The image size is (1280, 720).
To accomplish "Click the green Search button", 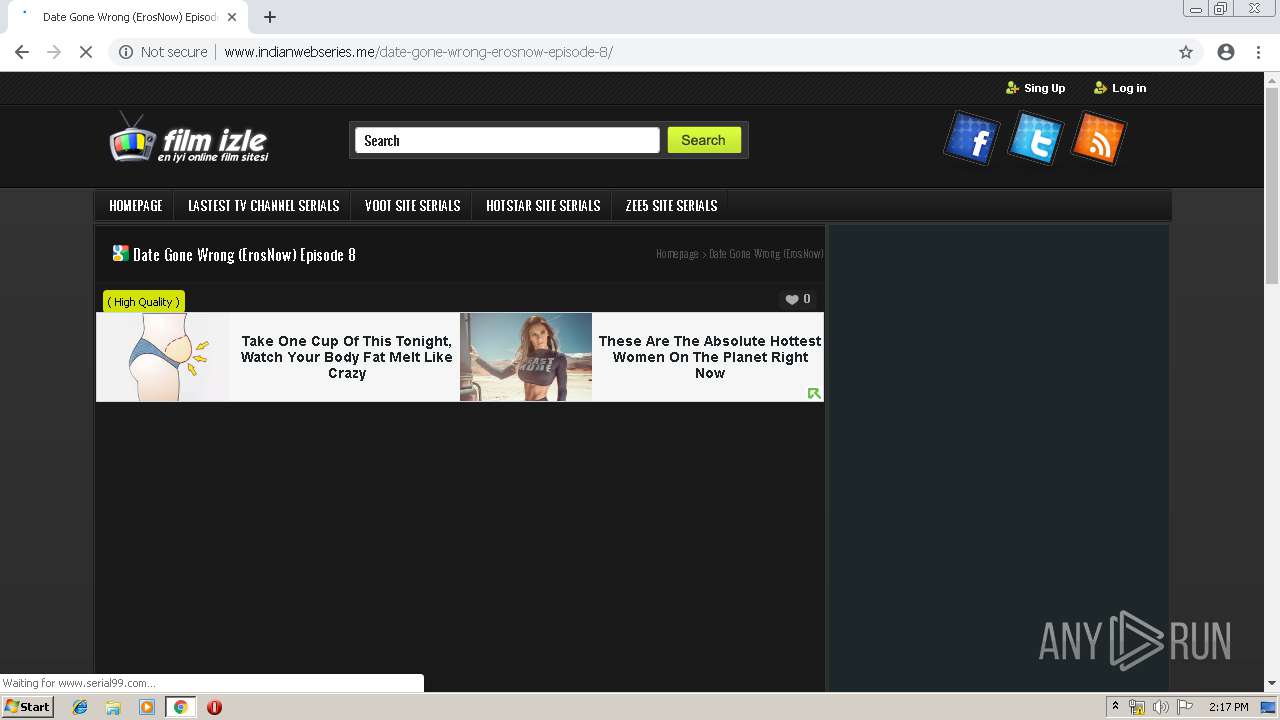I will coord(704,140).
